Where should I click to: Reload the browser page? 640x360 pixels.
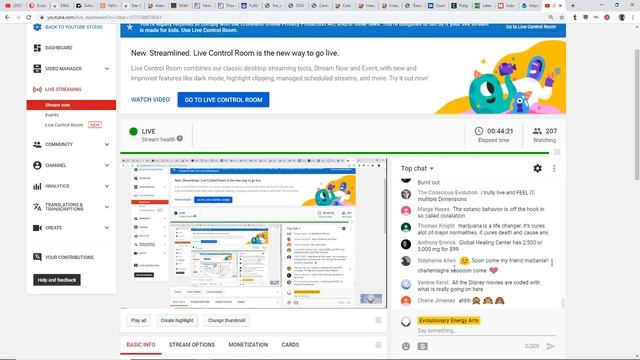29,18
